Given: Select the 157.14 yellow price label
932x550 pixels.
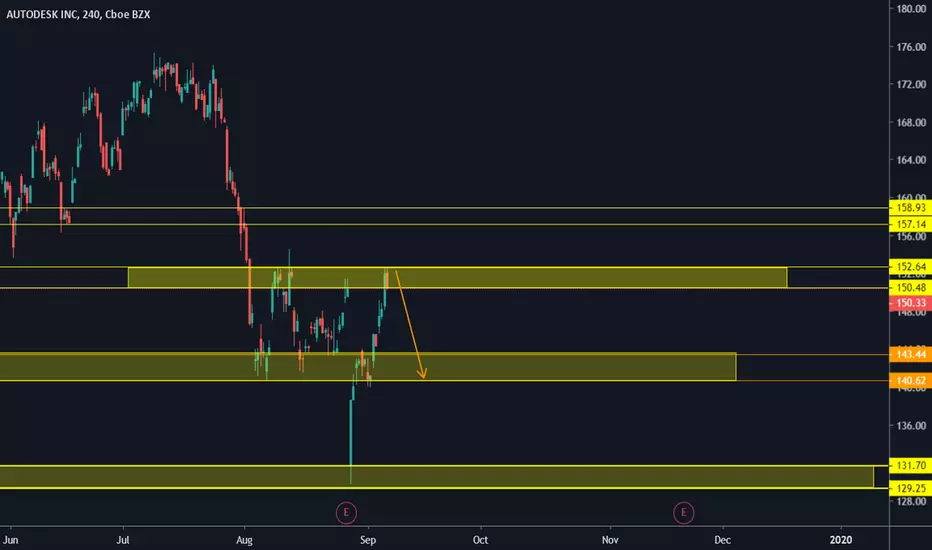Looking at the screenshot, I should pyautogui.click(x=911, y=224).
